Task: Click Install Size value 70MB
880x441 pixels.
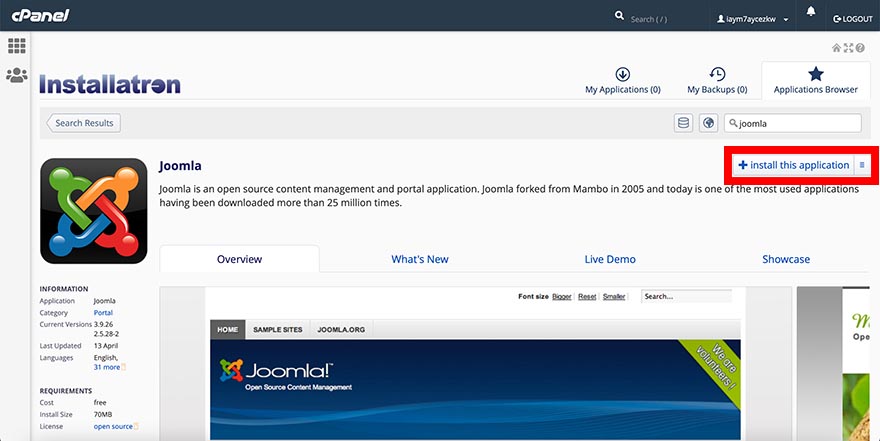Action: 103,414
